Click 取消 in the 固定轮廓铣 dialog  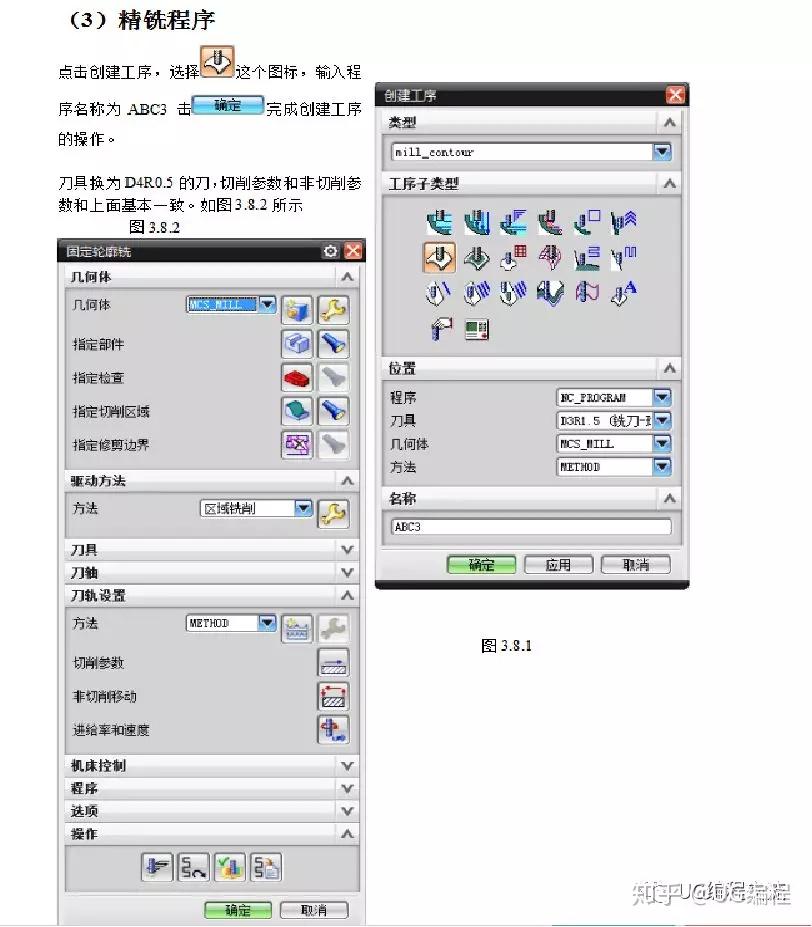coord(313,910)
